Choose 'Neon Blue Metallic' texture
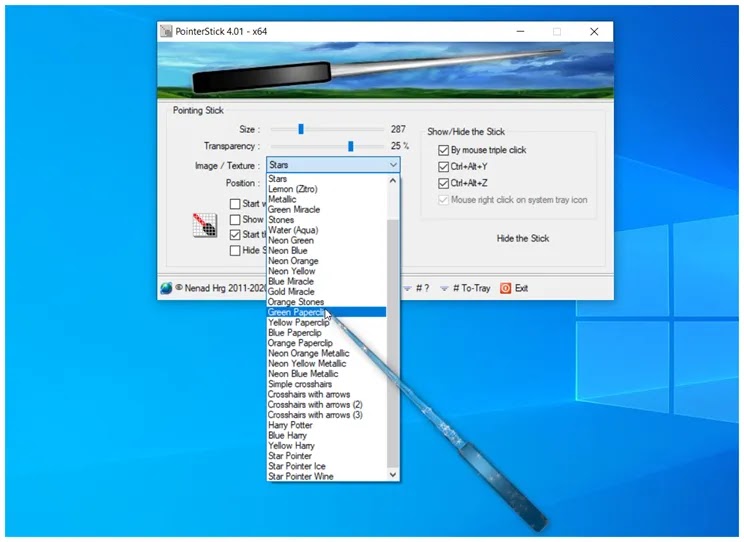The height and width of the screenshot is (542, 744). [326, 374]
